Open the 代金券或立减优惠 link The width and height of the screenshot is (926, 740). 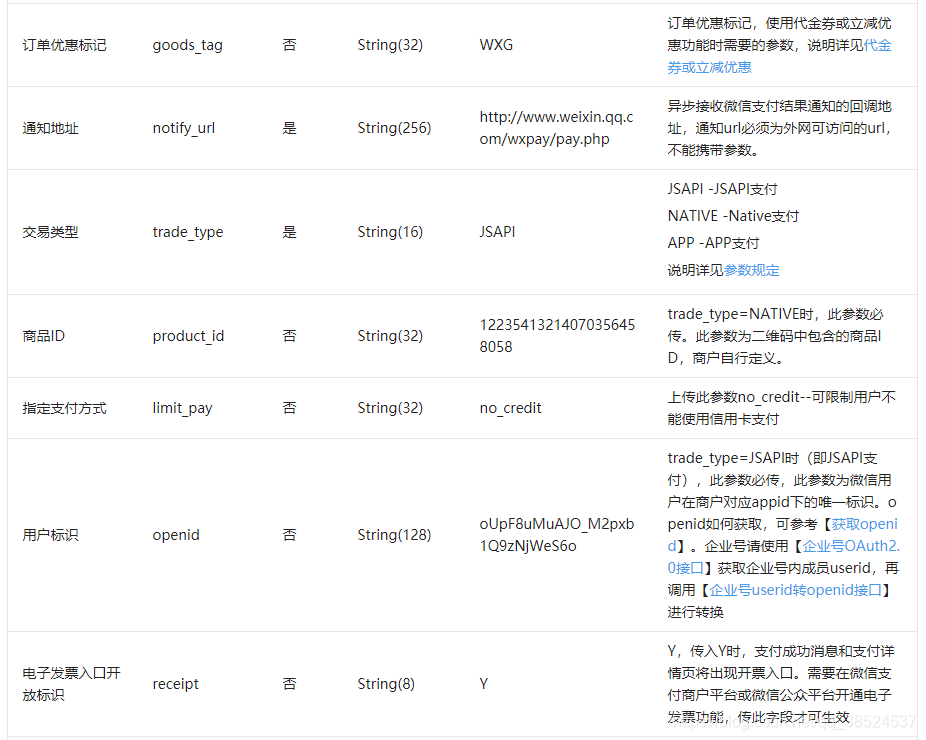[780, 56]
